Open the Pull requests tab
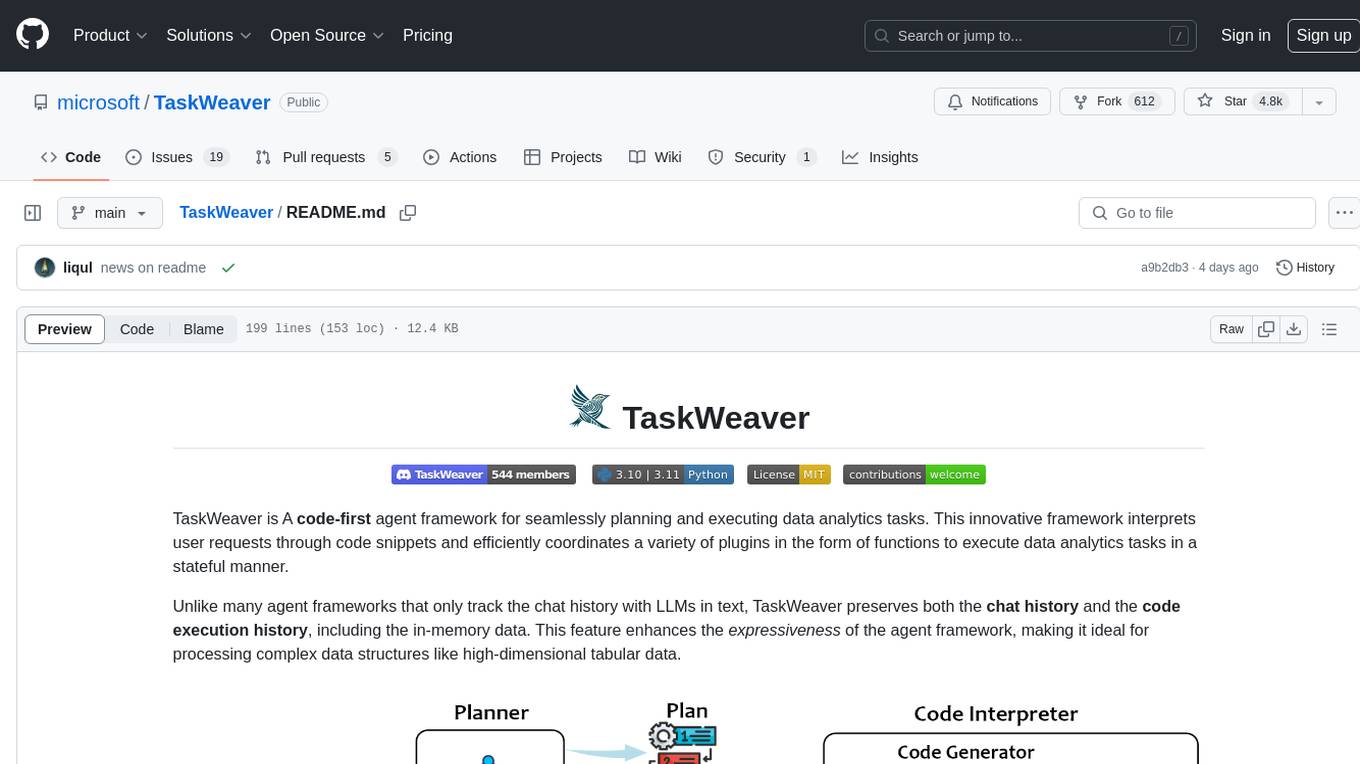The width and height of the screenshot is (1360, 764). click(326, 157)
